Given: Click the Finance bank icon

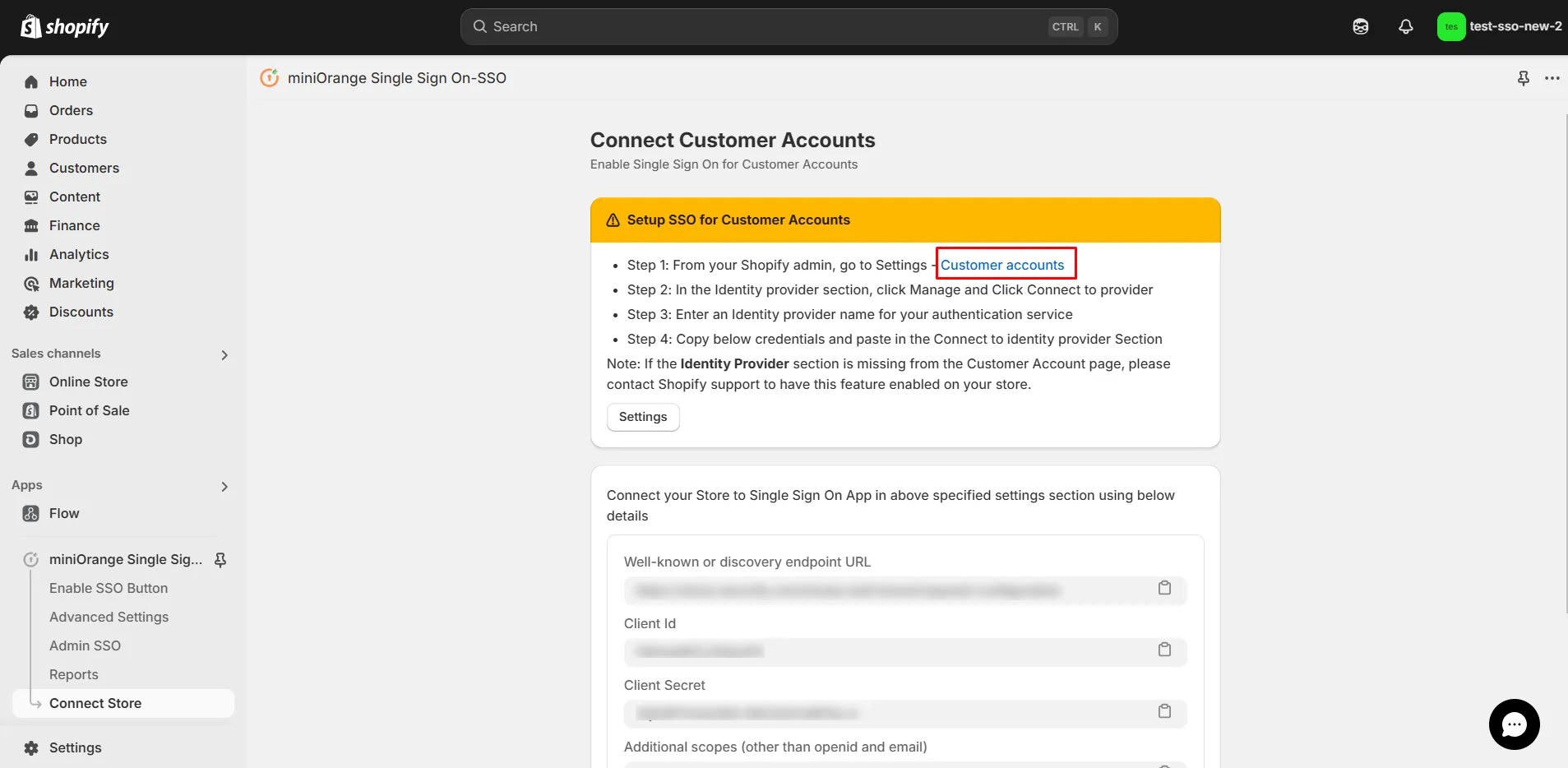Looking at the screenshot, I should click(x=31, y=225).
